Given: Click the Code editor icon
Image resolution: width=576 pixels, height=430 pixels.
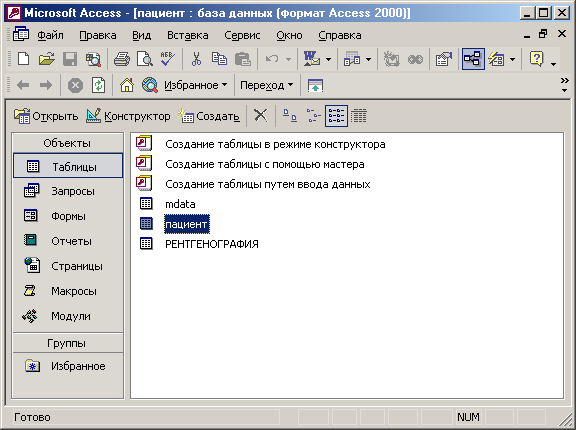Looking at the screenshot, I should tap(392, 59).
